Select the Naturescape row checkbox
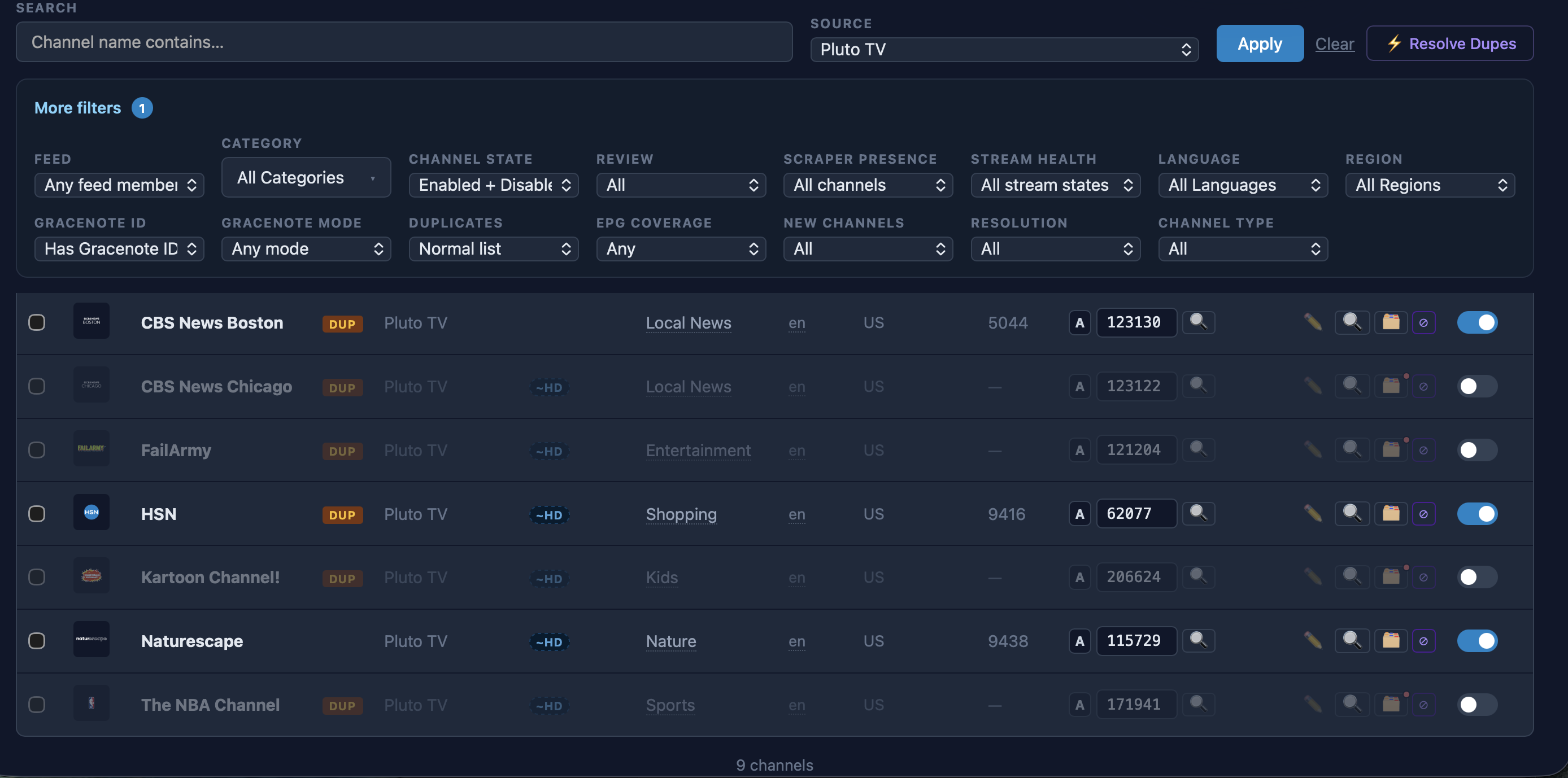The width and height of the screenshot is (1568, 778). coord(37,641)
